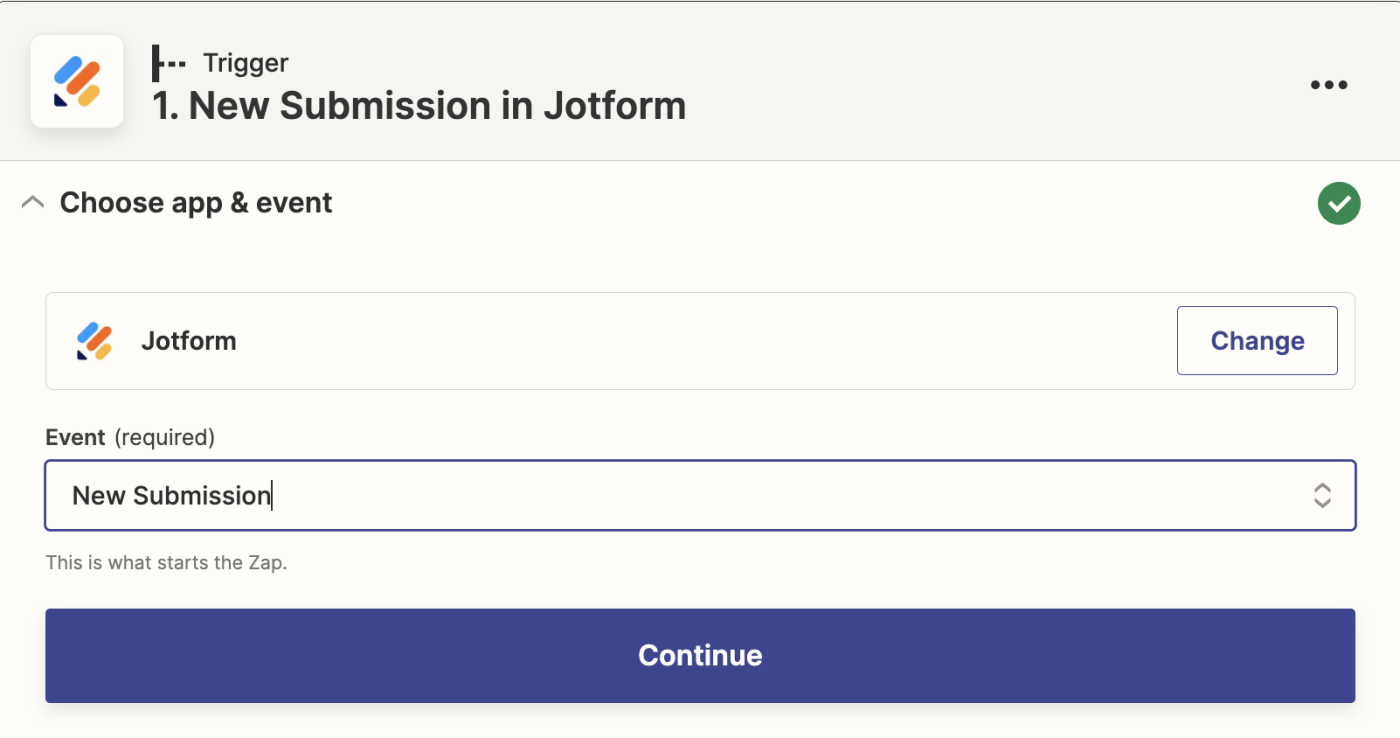Click the Continue button
Viewport: 1400px width, 738px height.
(x=700, y=655)
